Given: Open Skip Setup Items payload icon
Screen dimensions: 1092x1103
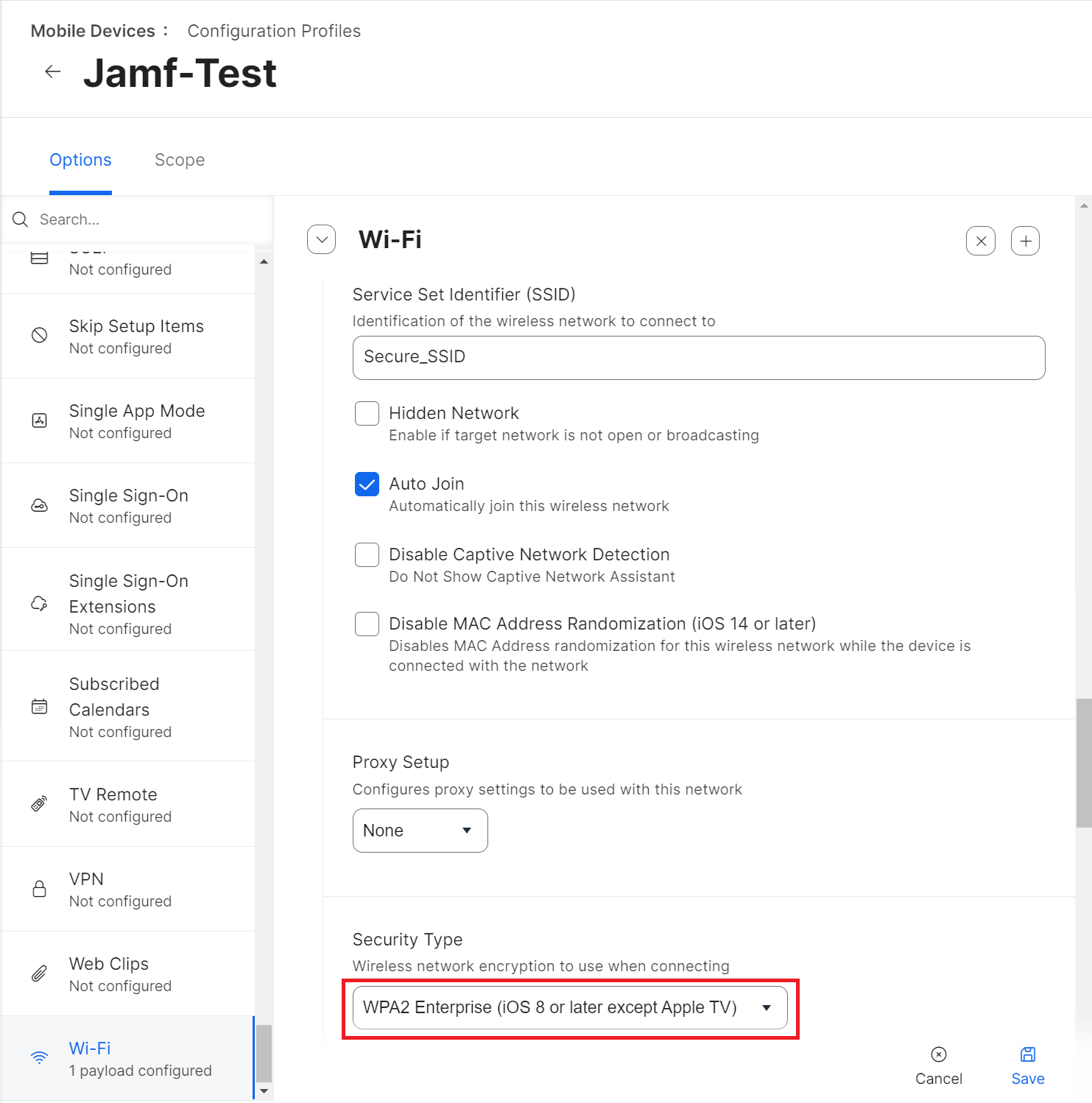Looking at the screenshot, I should (x=40, y=336).
